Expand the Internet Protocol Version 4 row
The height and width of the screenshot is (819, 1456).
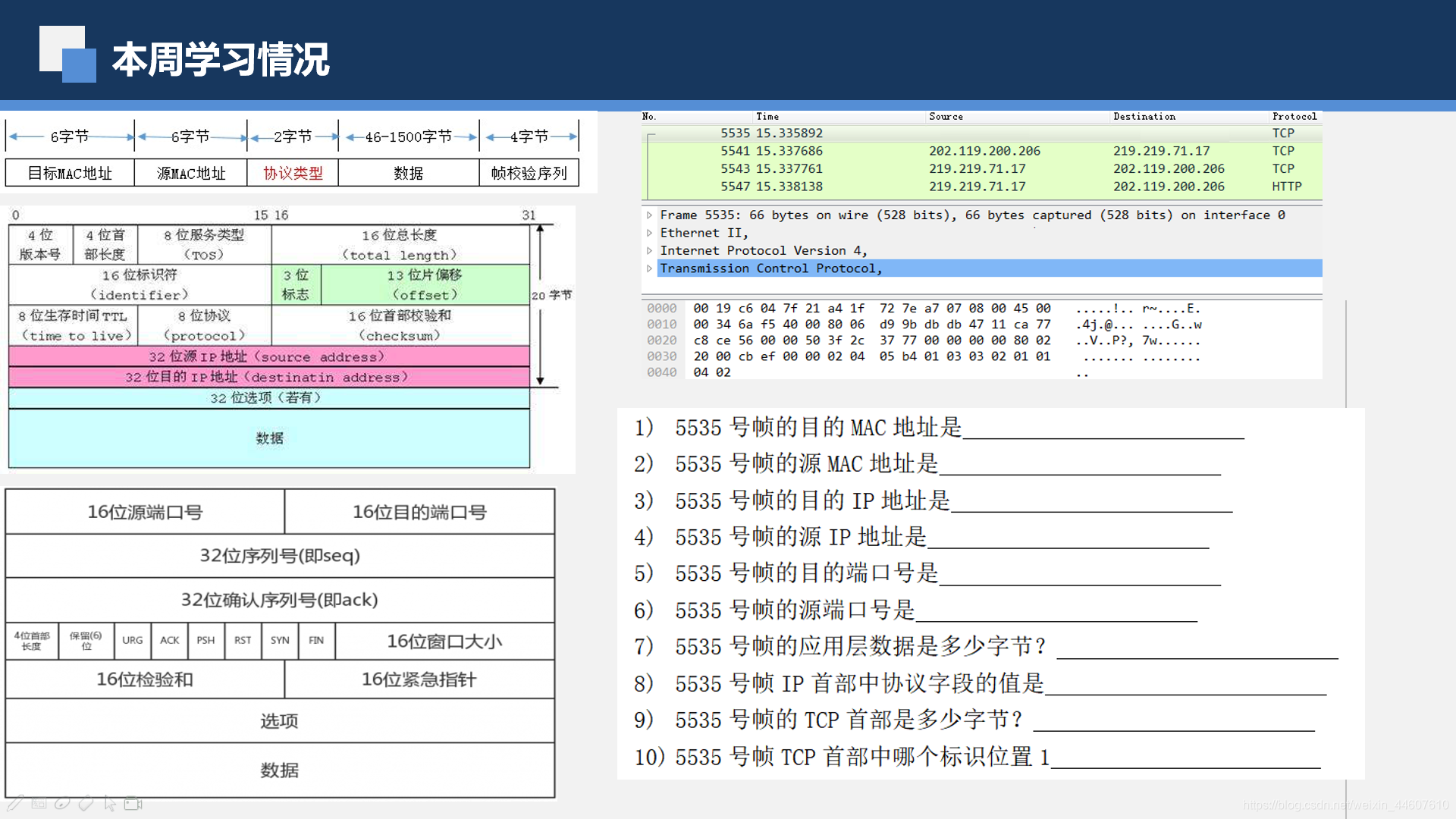coord(649,250)
